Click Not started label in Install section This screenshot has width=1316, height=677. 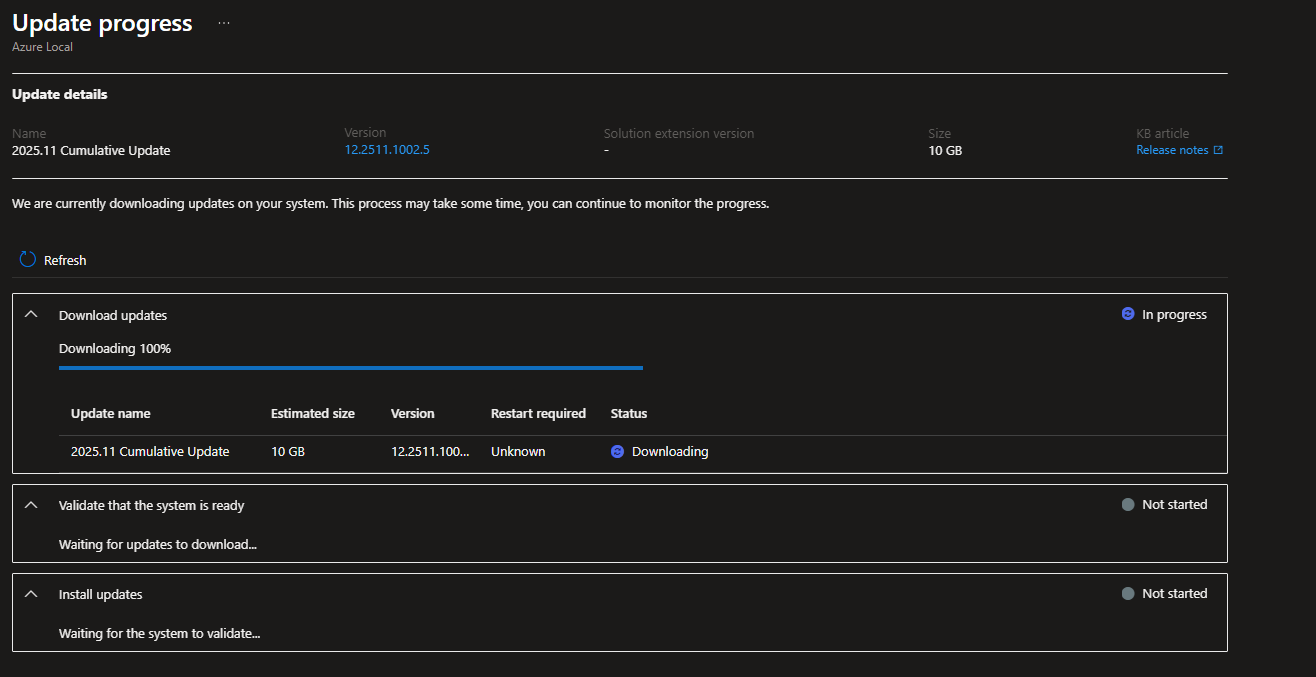click(1175, 594)
